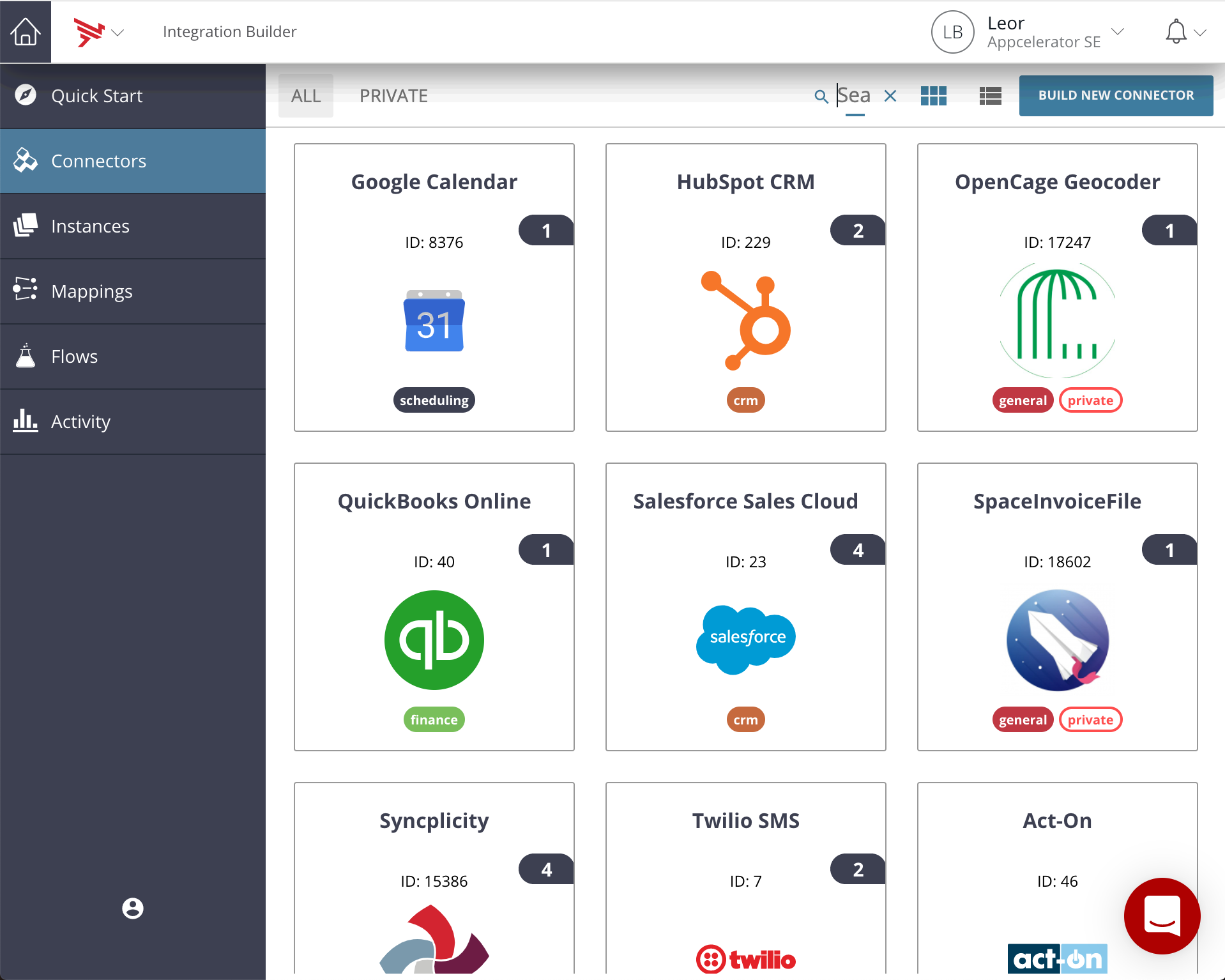Open the OpenCage Geocoder connector title
1225x980 pixels.
(x=1057, y=182)
